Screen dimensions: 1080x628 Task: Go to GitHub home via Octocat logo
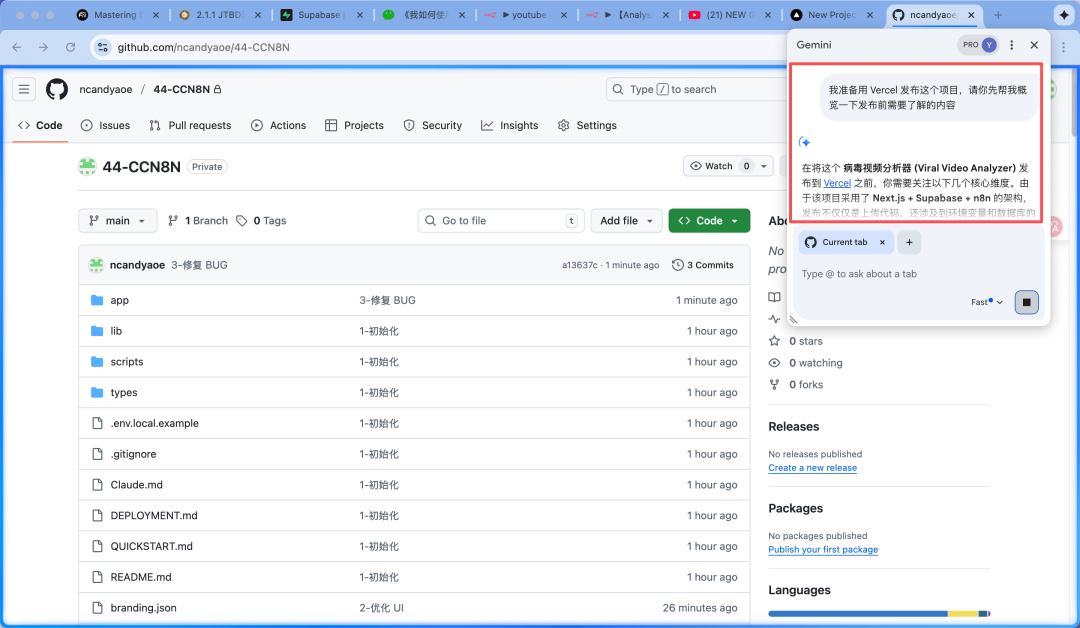tap(57, 90)
